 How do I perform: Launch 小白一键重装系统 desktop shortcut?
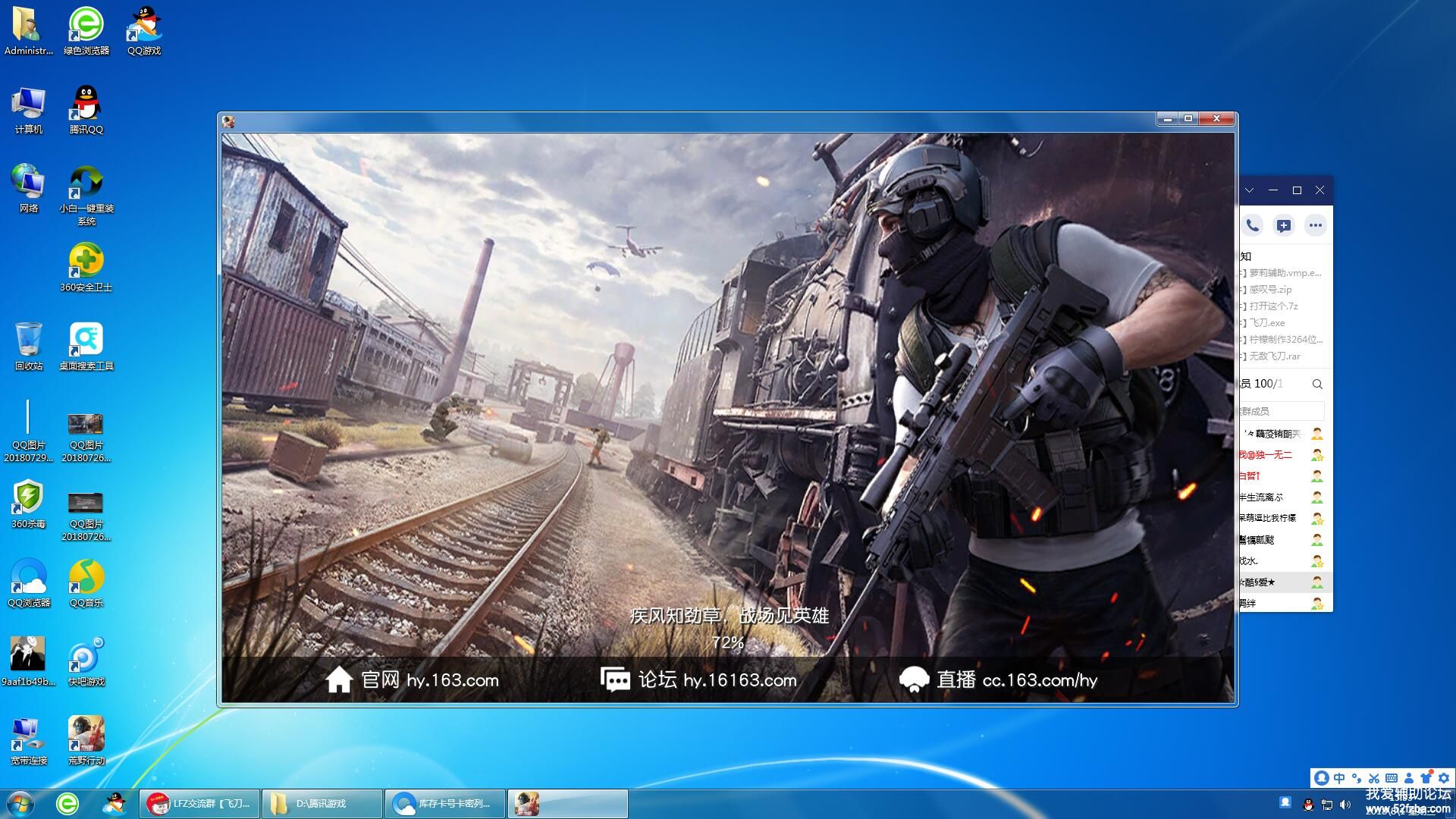coord(86,196)
